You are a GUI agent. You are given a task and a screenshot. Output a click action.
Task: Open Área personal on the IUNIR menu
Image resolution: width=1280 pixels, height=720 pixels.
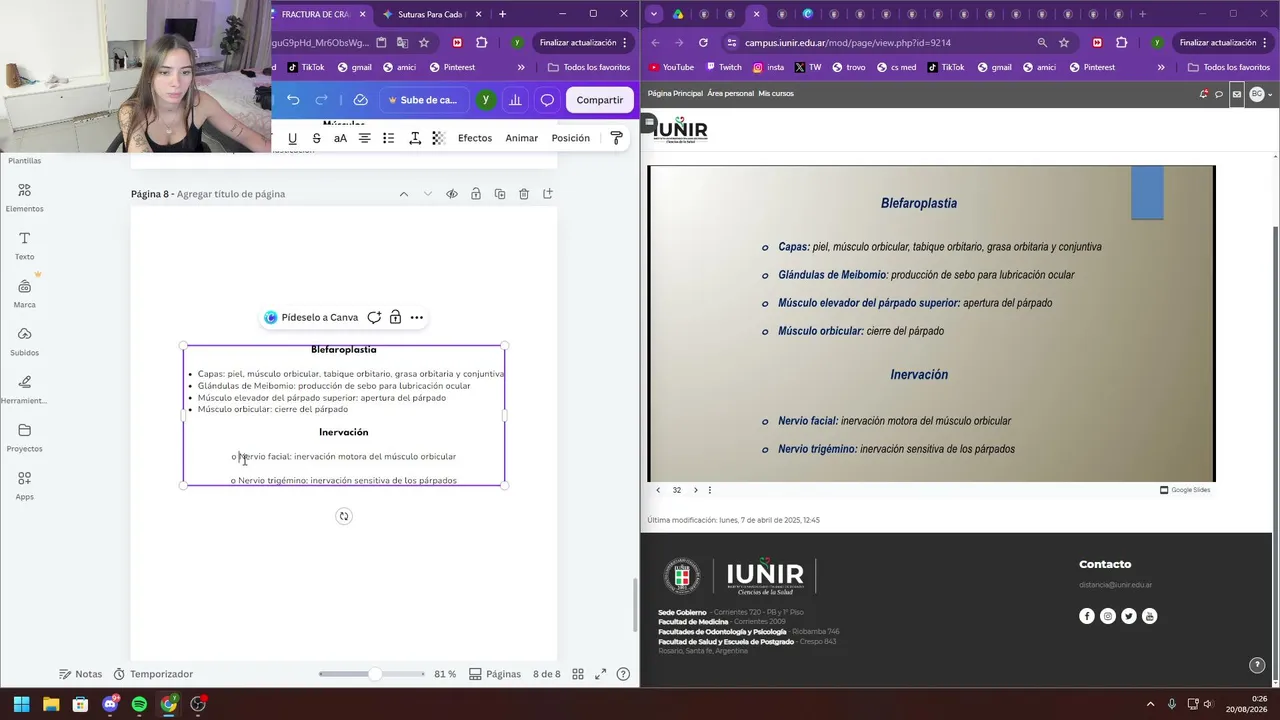[730, 94]
